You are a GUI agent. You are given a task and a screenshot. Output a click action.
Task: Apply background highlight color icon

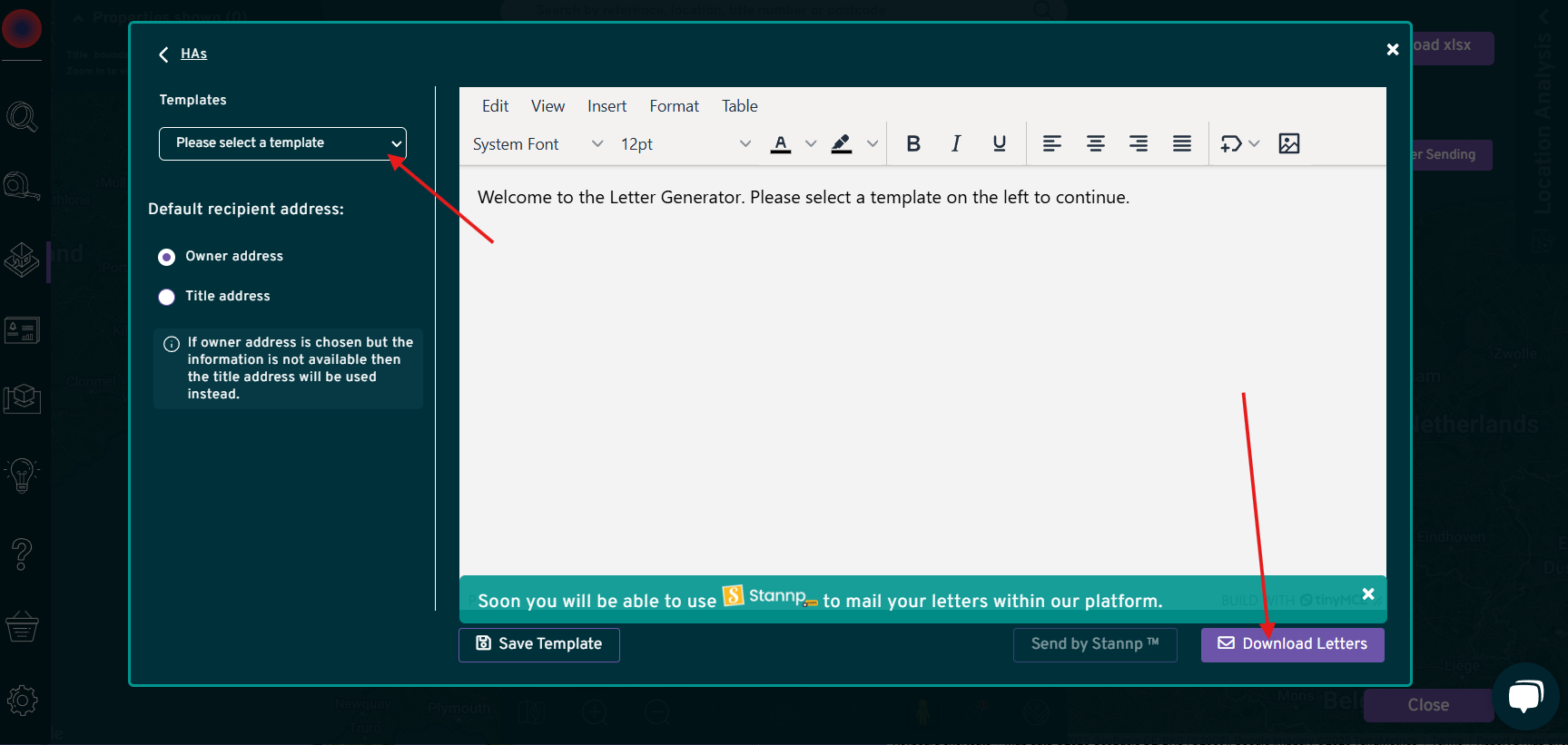(842, 143)
